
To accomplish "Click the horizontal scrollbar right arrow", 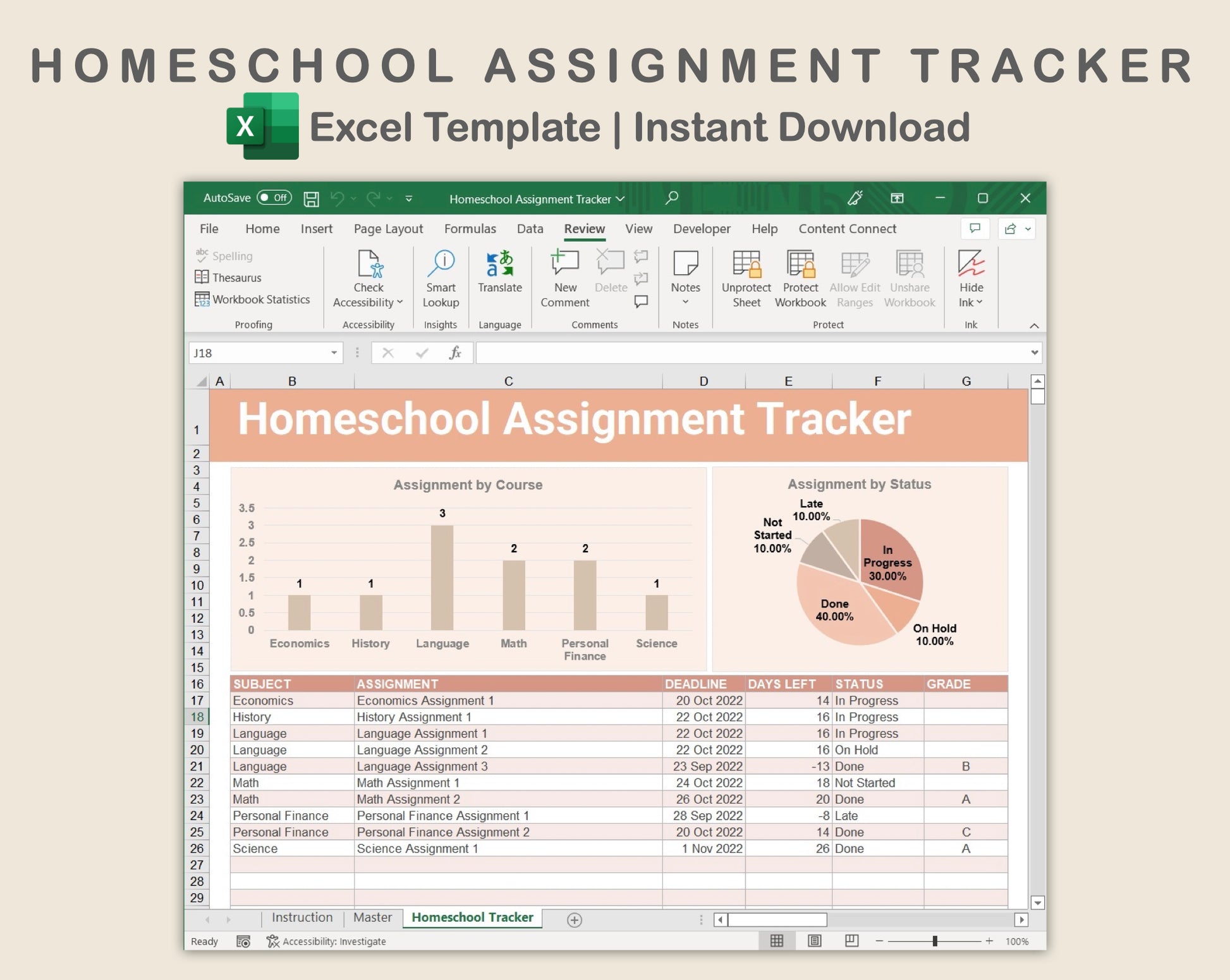I will [x=1021, y=920].
